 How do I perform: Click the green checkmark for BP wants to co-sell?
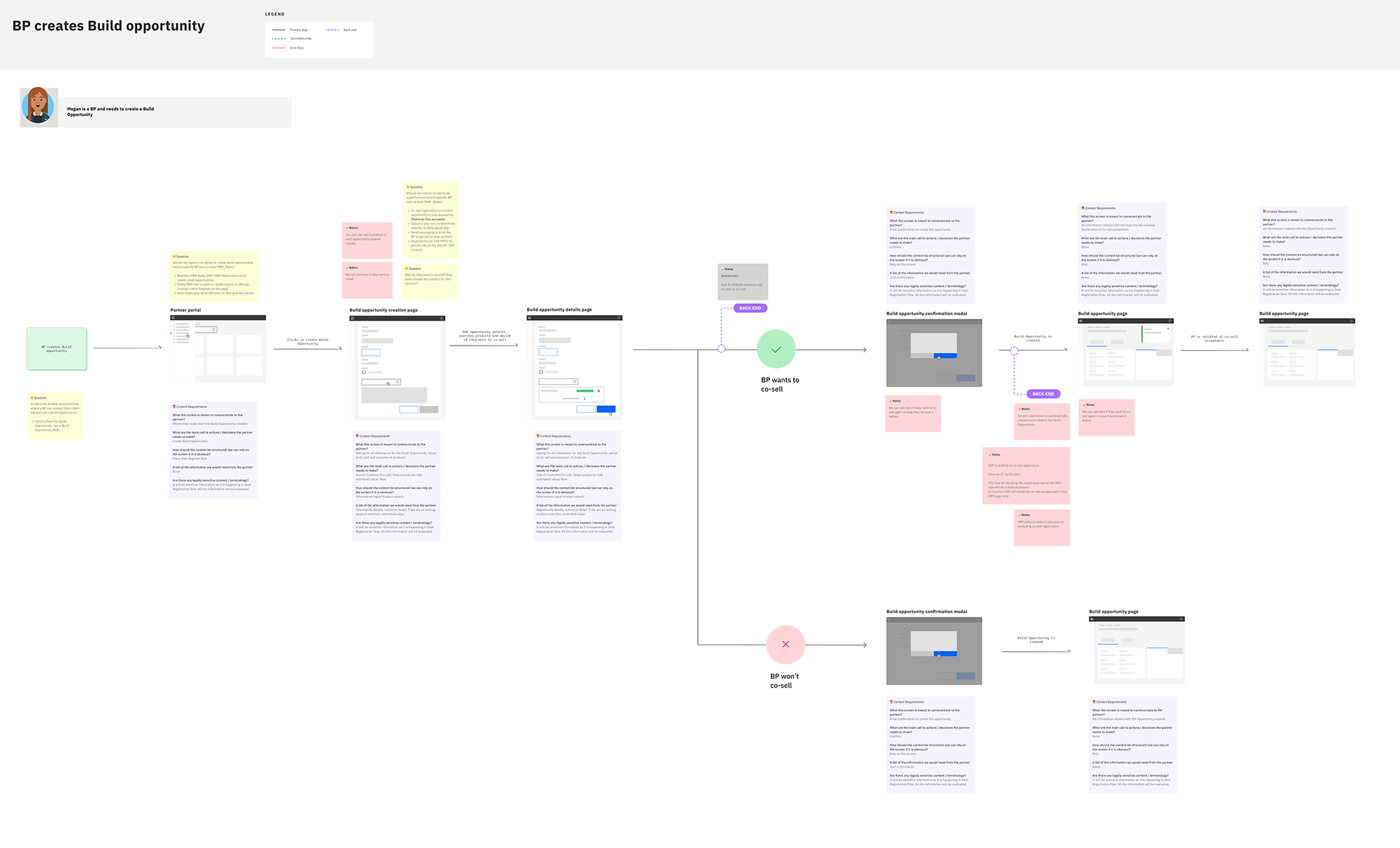776,349
